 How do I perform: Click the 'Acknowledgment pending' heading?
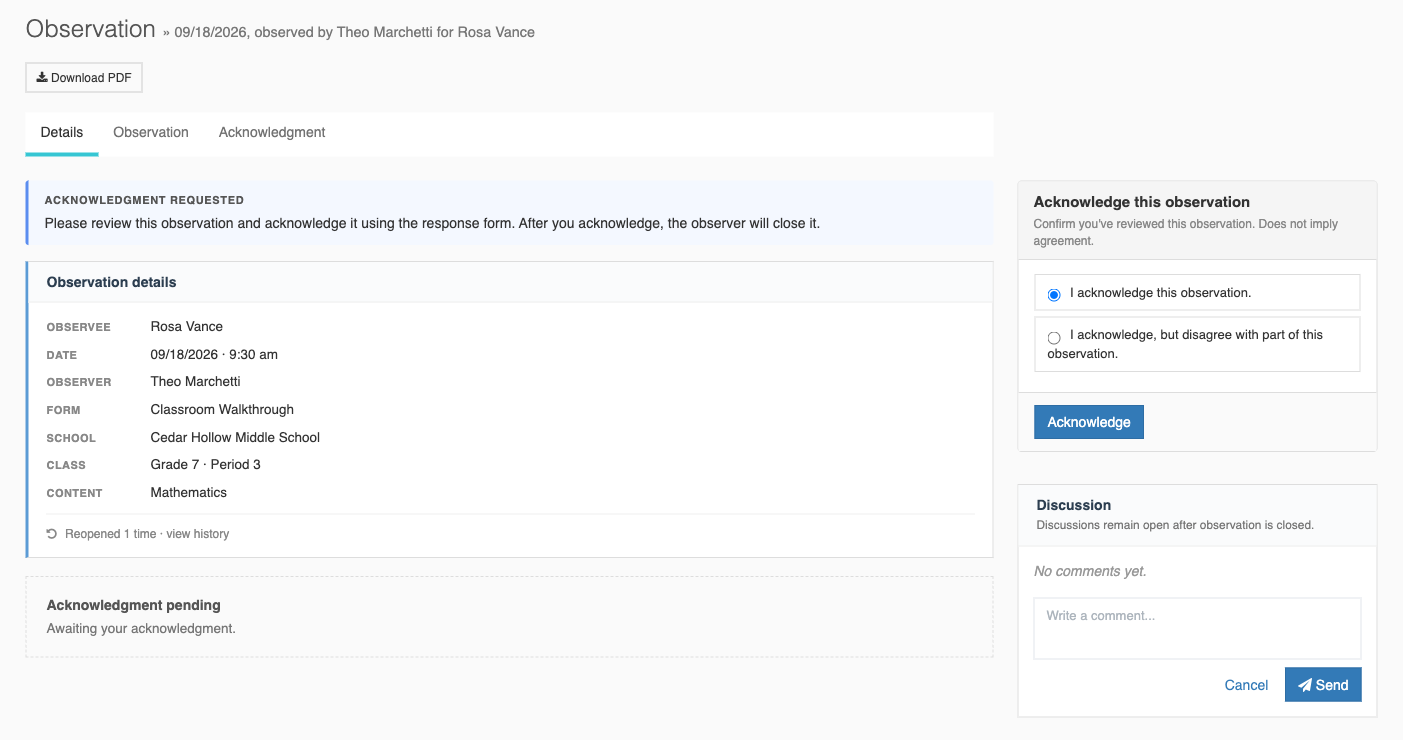point(134,605)
